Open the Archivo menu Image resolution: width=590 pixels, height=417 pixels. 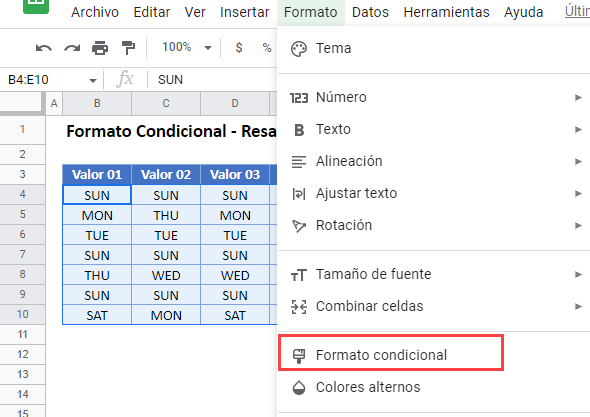click(x=95, y=12)
